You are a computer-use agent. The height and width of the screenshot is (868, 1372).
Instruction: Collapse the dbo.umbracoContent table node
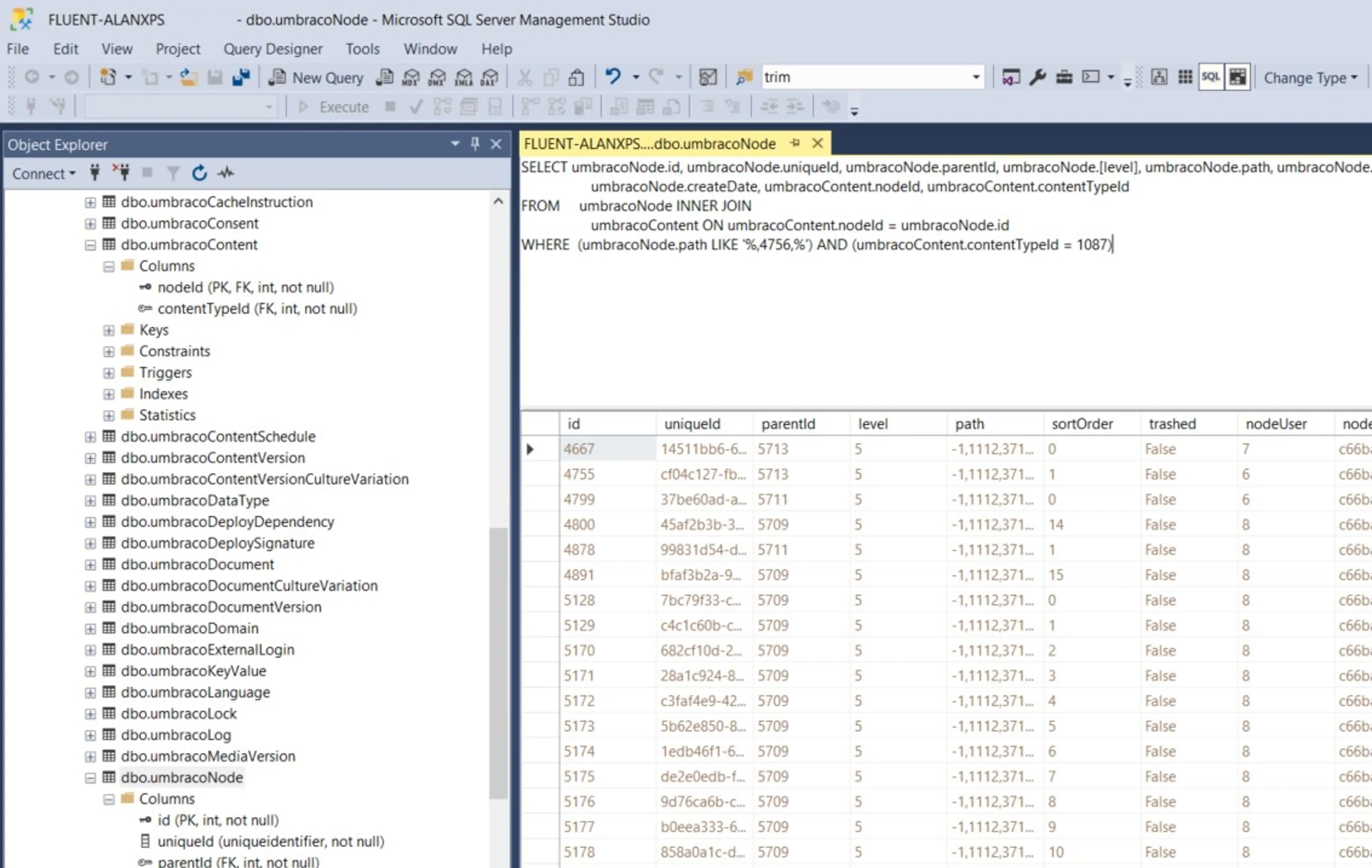[90, 245]
